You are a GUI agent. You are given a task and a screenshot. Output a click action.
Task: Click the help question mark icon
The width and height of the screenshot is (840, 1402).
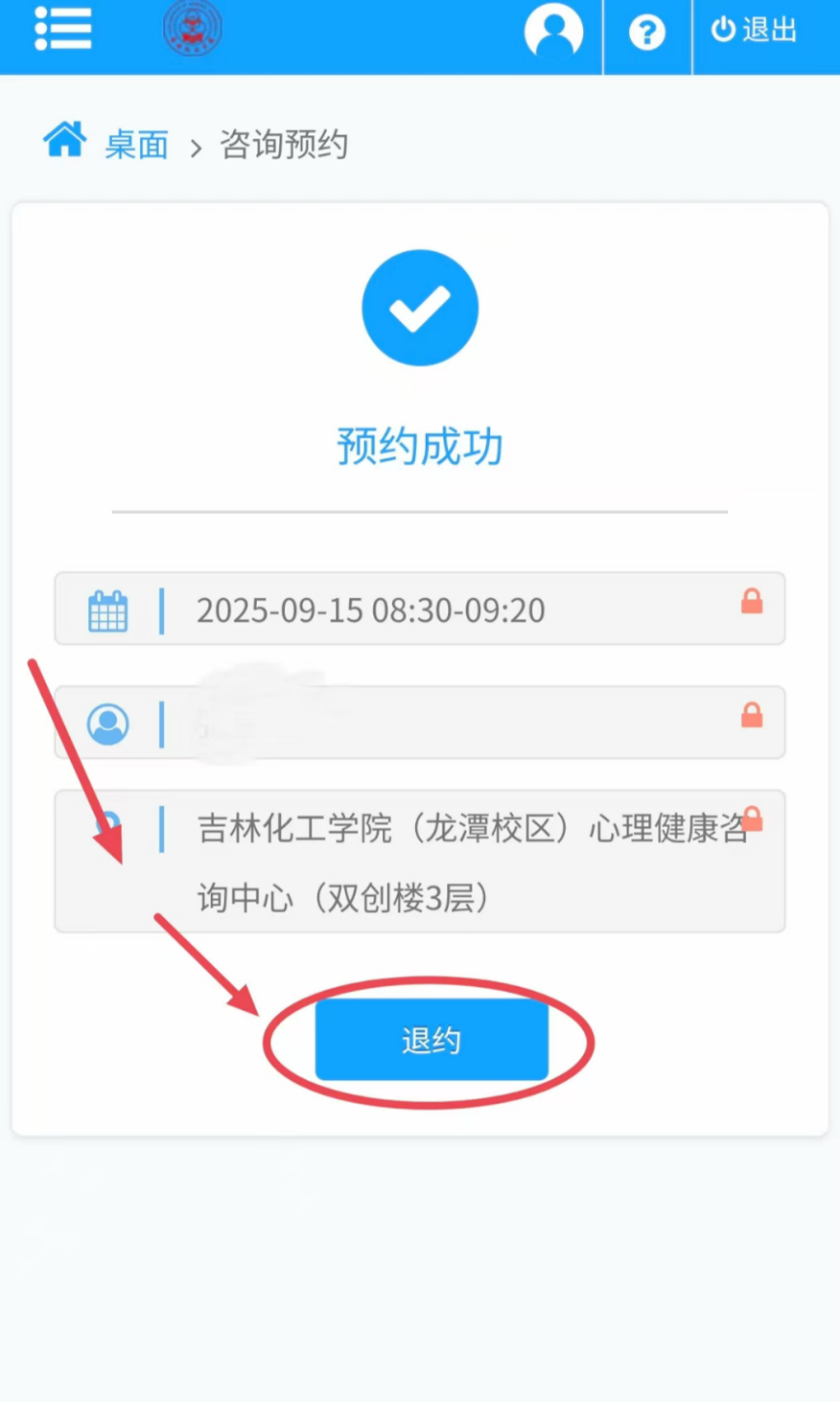tap(647, 32)
